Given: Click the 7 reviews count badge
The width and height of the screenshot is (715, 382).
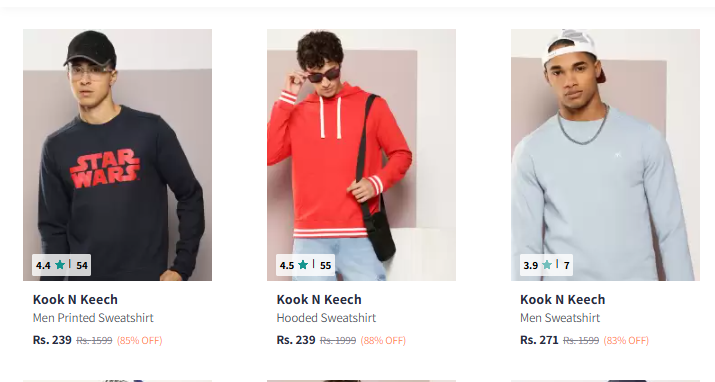Looking at the screenshot, I should click(566, 265).
